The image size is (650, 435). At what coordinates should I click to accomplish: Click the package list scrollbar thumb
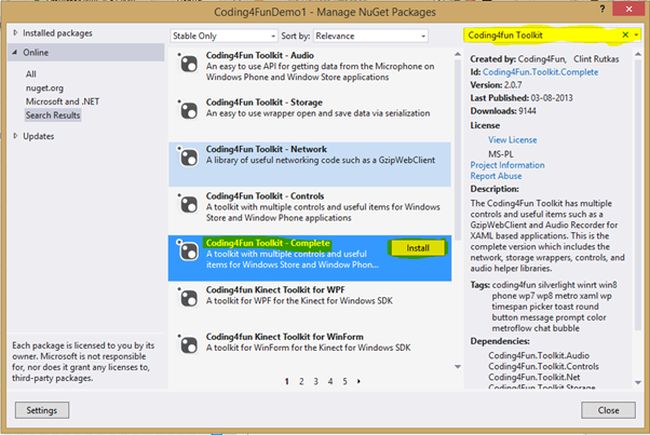pyautogui.click(x=458, y=149)
